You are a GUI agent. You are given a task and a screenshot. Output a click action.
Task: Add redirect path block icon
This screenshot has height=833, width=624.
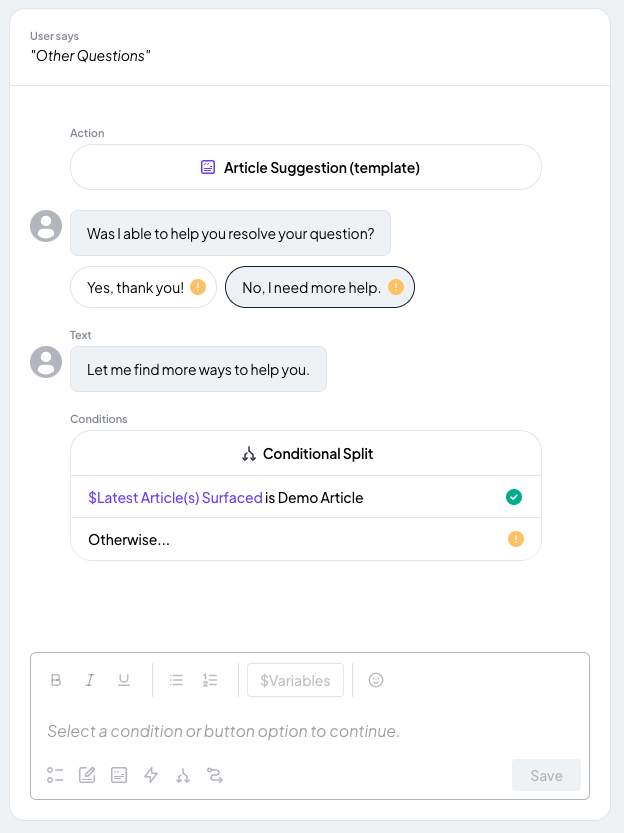pyautogui.click(x=215, y=776)
